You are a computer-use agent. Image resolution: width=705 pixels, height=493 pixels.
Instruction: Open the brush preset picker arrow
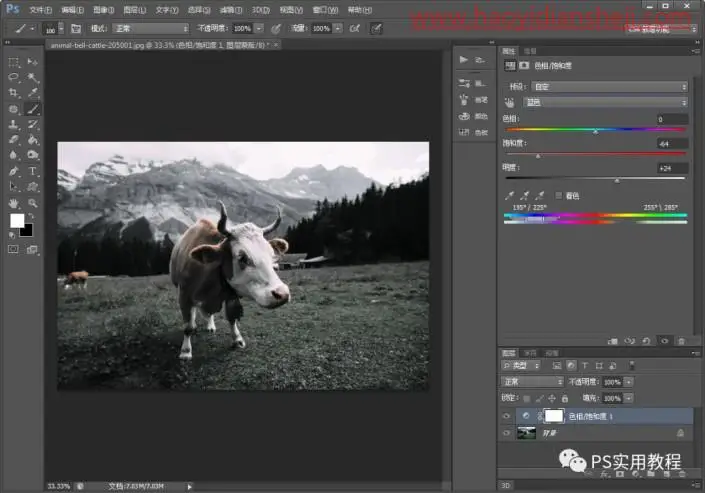click(61, 29)
